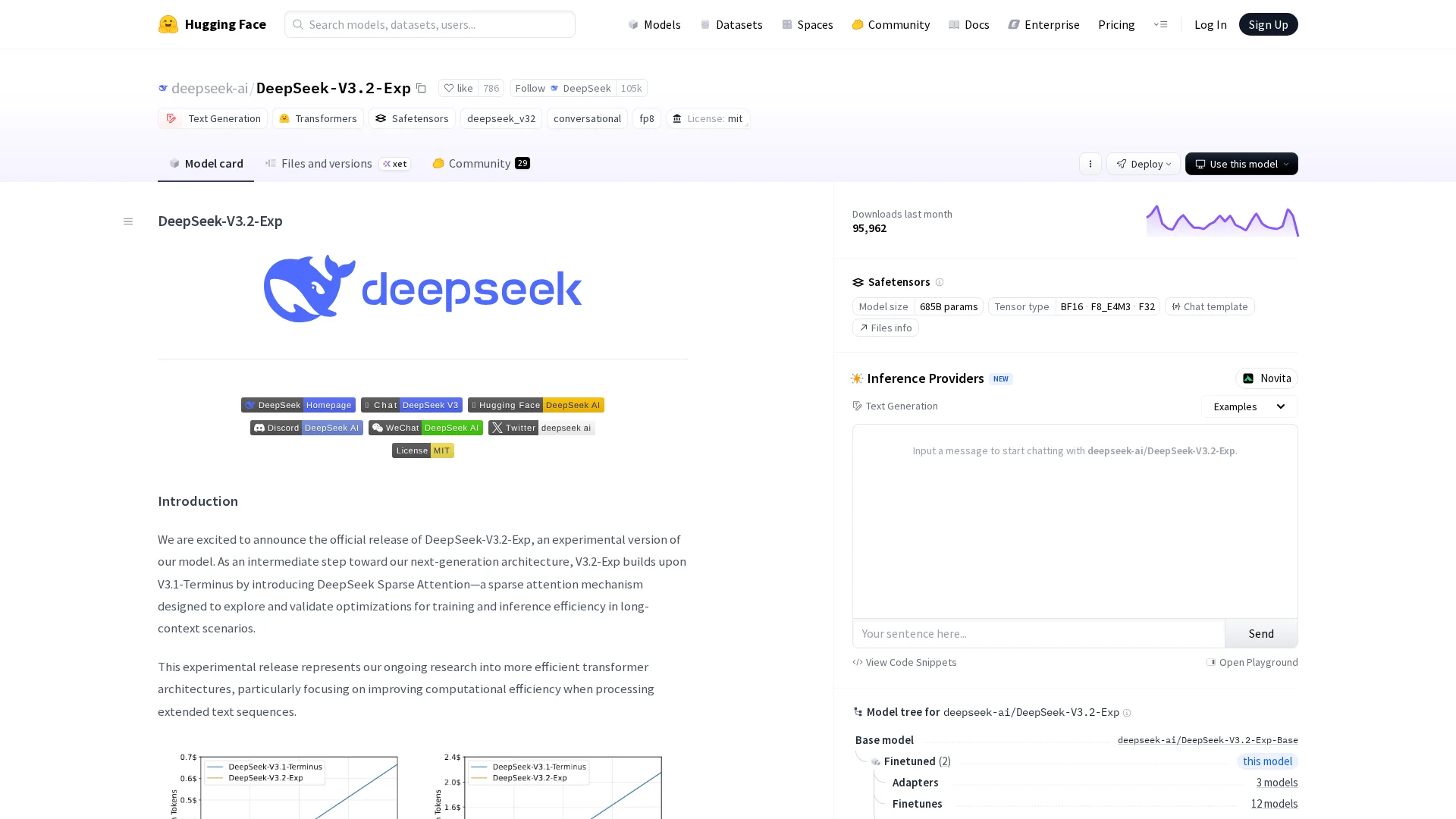Open the Discord DeepSeek AI badge
Viewport: 1456px width, 819px height.
[x=306, y=428]
